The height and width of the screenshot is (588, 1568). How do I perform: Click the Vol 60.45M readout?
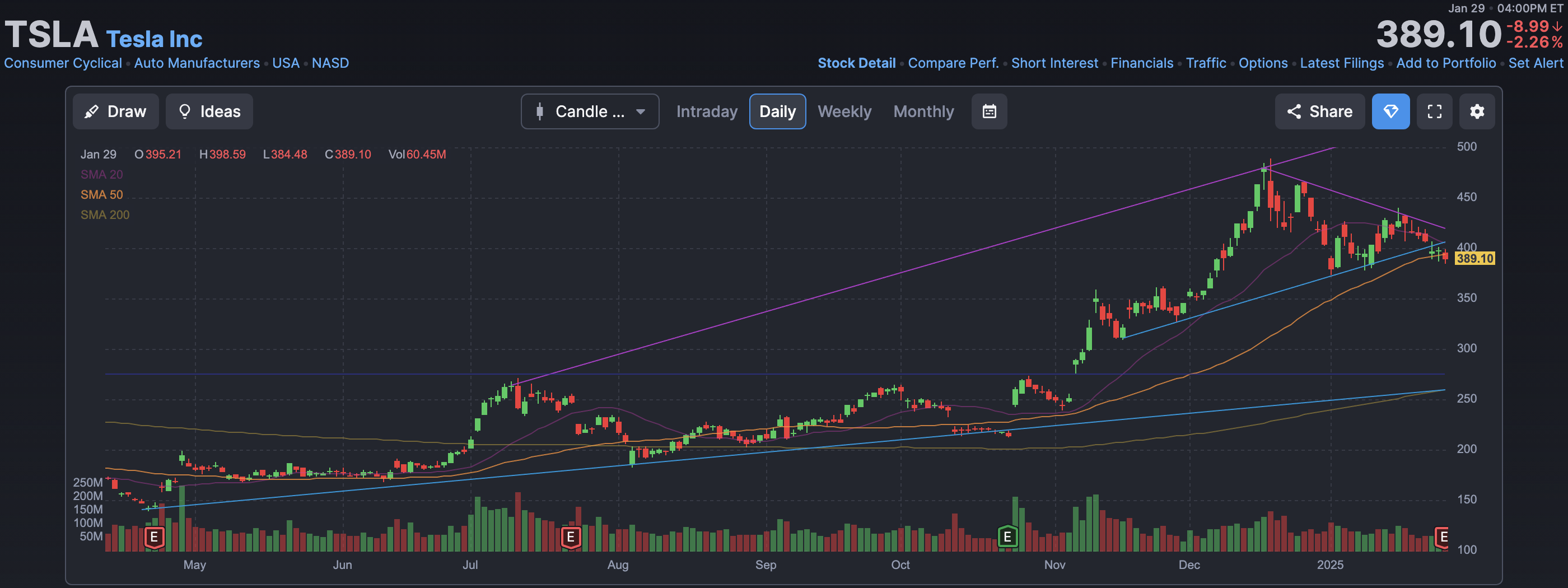coord(417,154)
